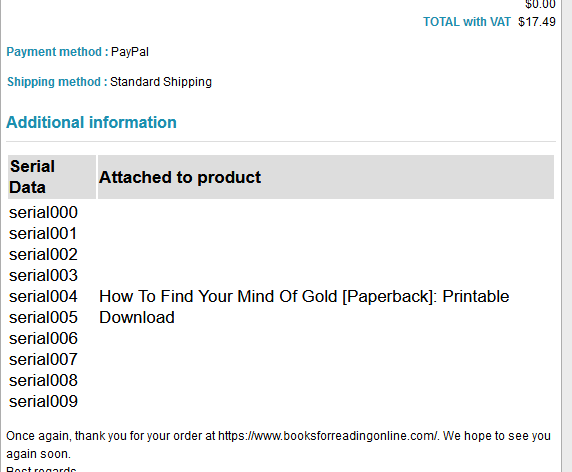
Task: Select the serial004 entry
Action: coord(43,297)
